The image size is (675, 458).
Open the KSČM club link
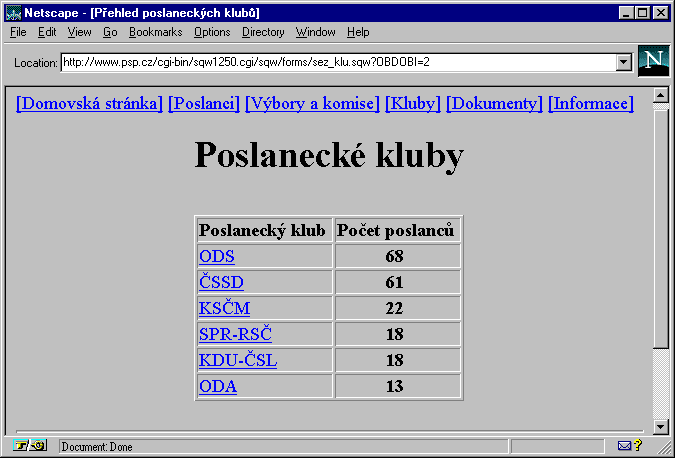point(224,308)
